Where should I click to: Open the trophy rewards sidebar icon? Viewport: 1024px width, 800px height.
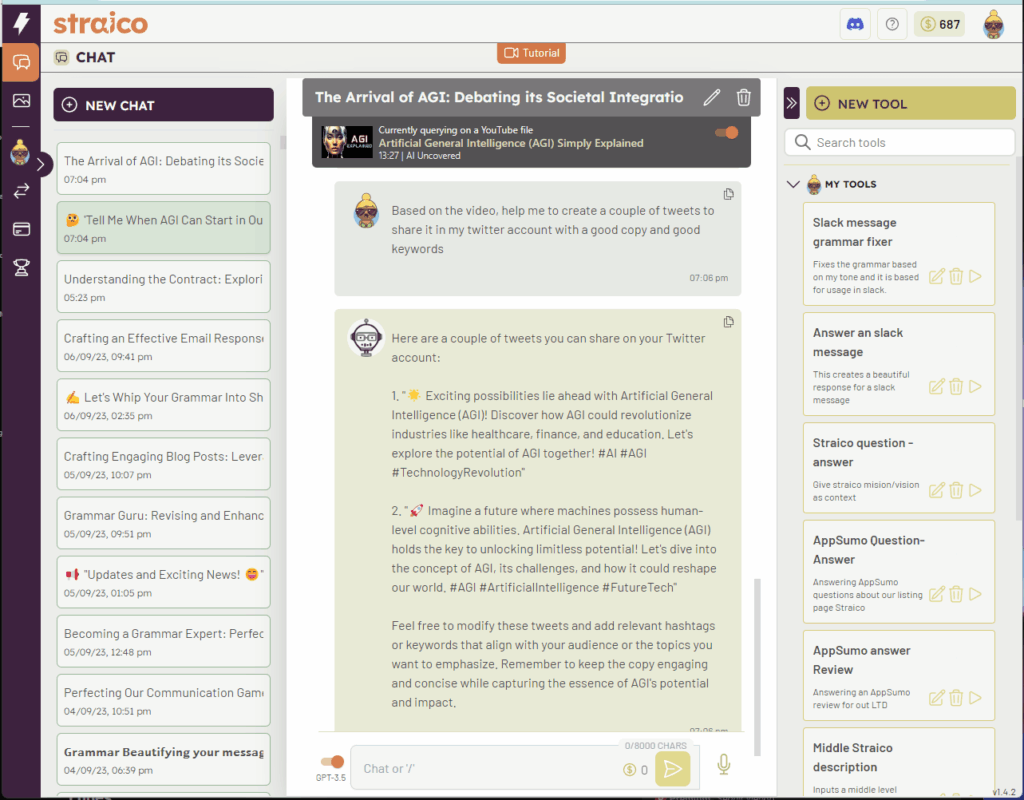(x=22, y=268)
